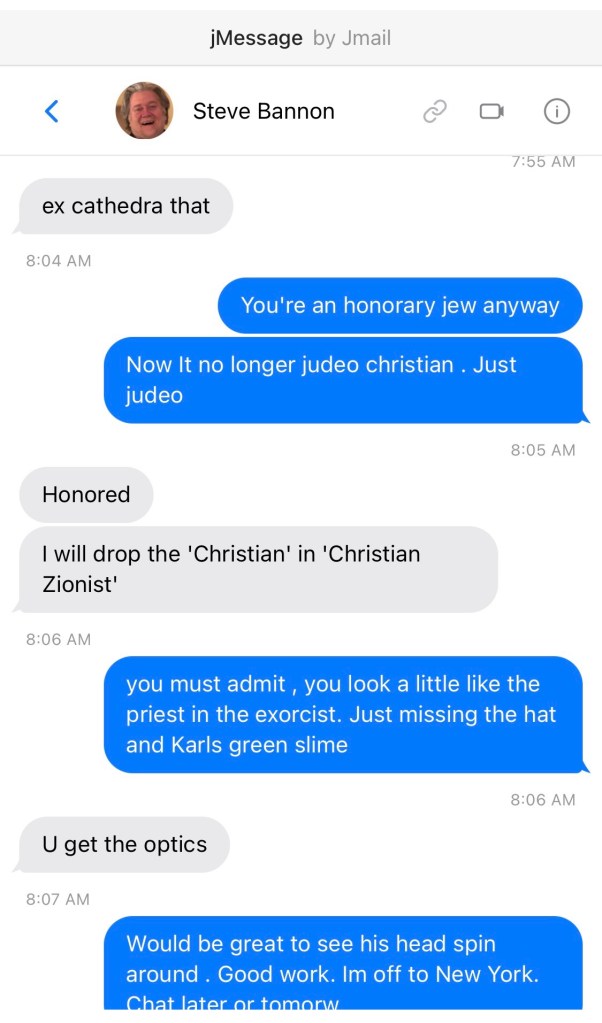Click the 'You're an honorary jew anyway' bubble

(x=400, y=305)
